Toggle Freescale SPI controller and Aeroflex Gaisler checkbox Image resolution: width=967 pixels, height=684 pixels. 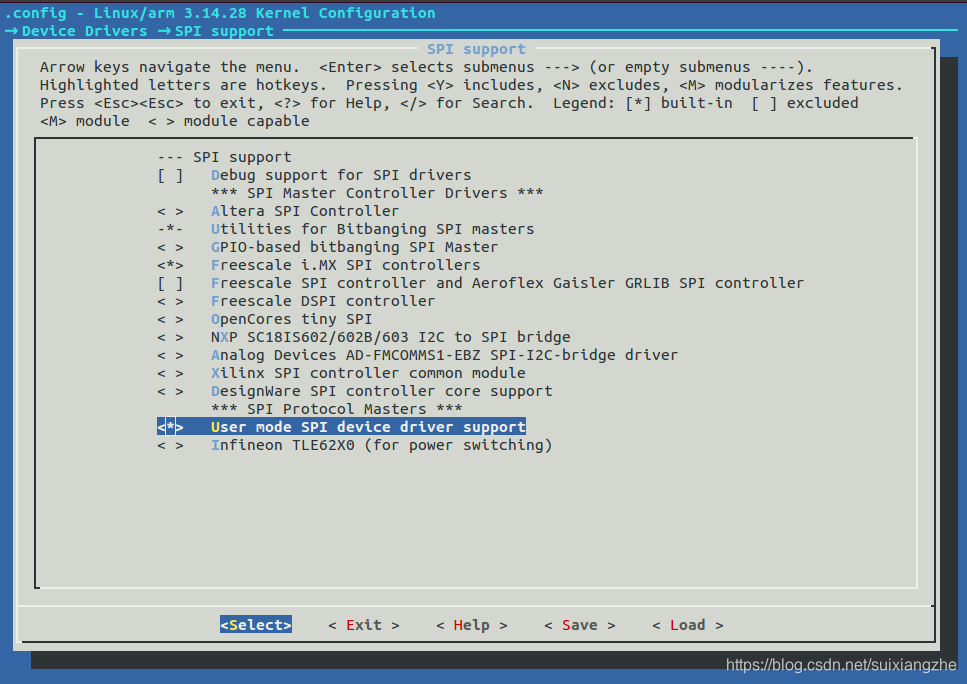pos(170,284)
